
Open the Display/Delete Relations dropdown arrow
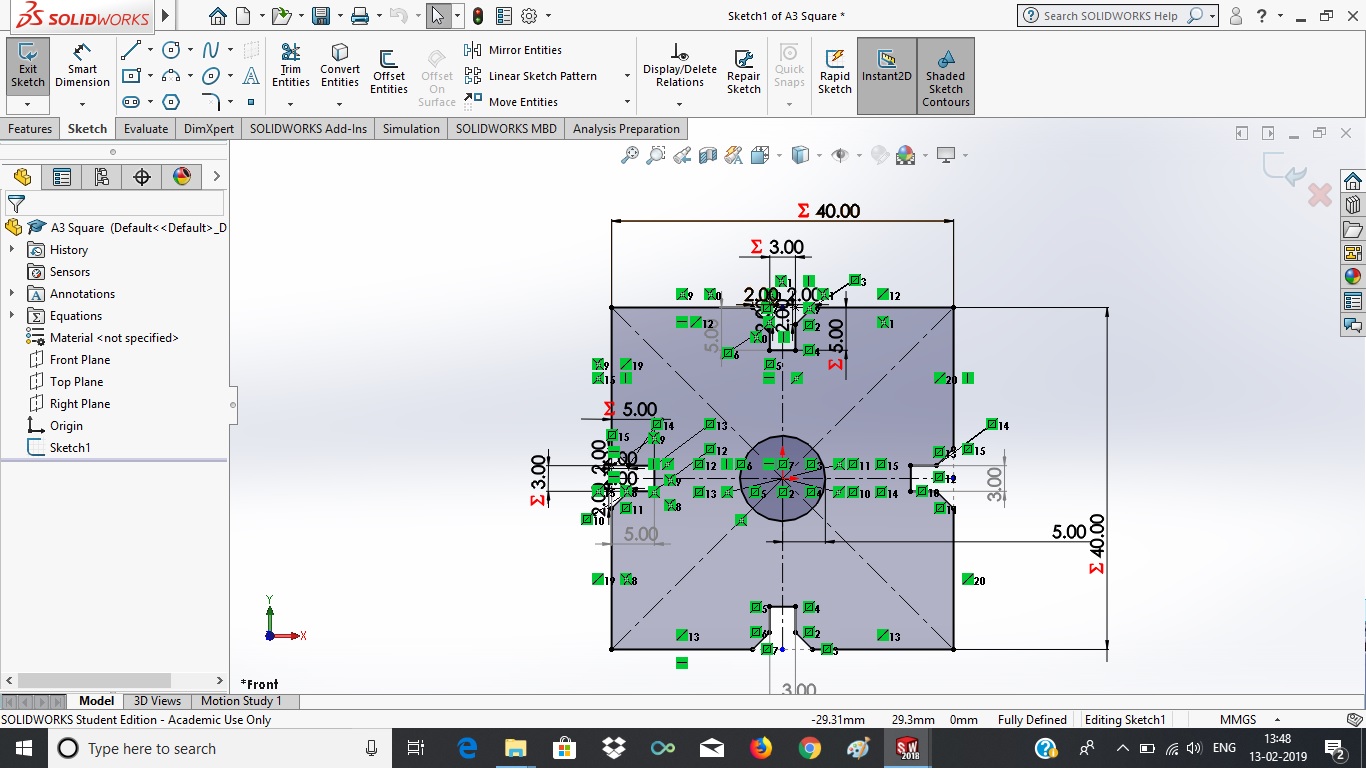[x=680, y=103]
